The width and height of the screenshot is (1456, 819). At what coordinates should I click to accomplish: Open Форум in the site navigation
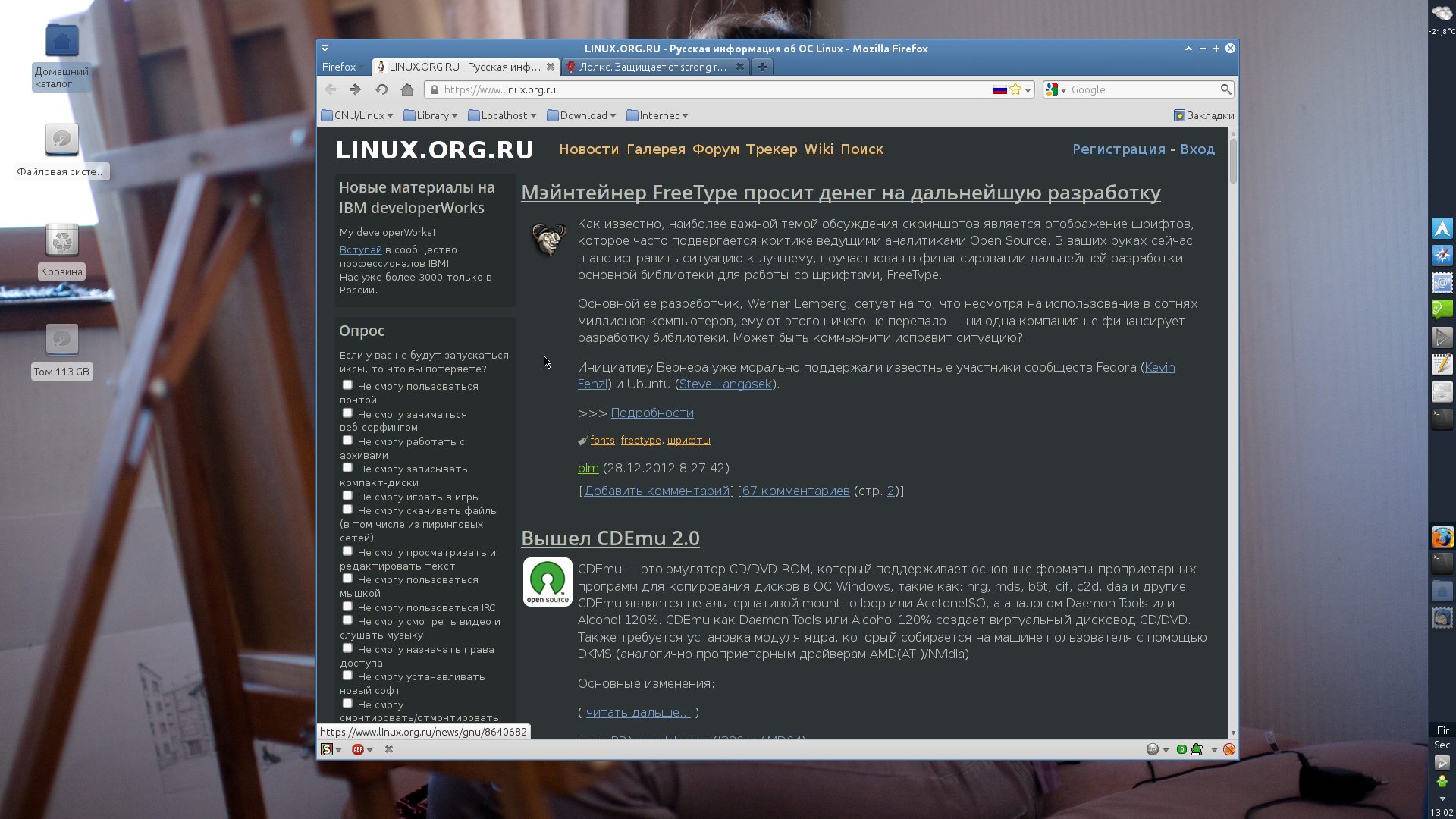click(716, 149)
